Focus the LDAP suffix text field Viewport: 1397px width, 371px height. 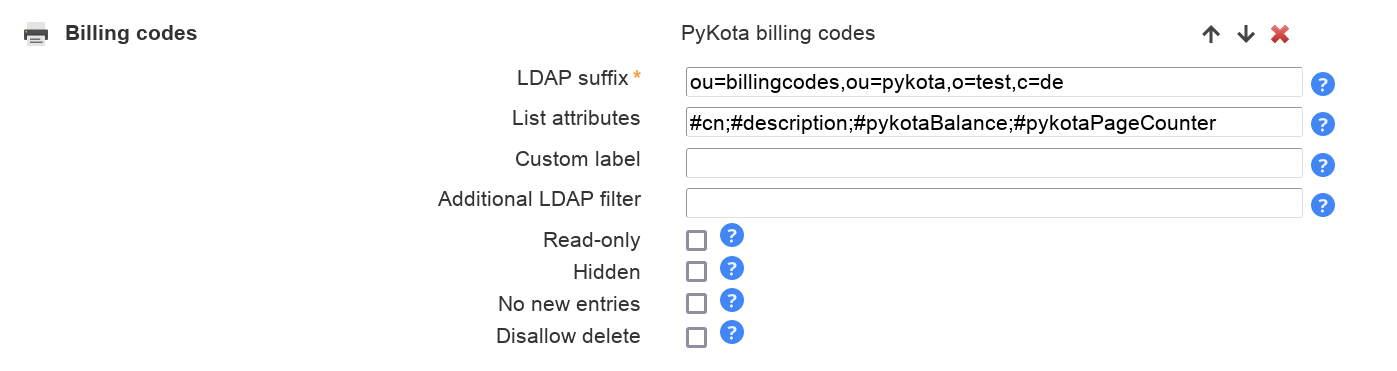pos(994,82)
